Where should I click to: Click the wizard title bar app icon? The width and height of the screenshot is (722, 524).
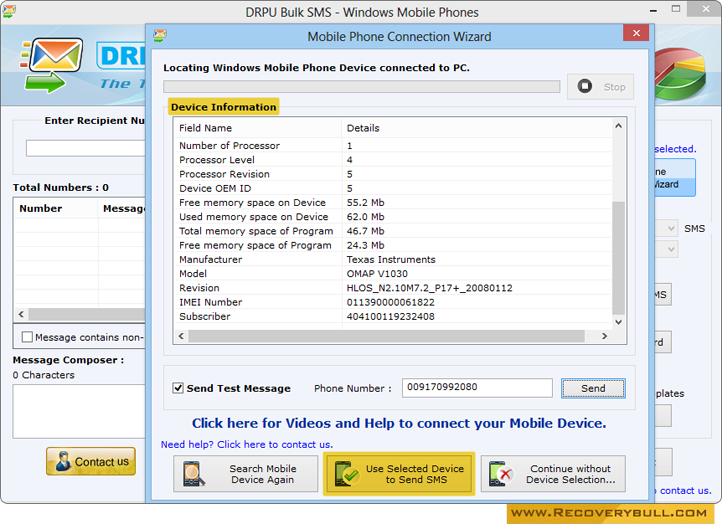[x=160, y=35]
